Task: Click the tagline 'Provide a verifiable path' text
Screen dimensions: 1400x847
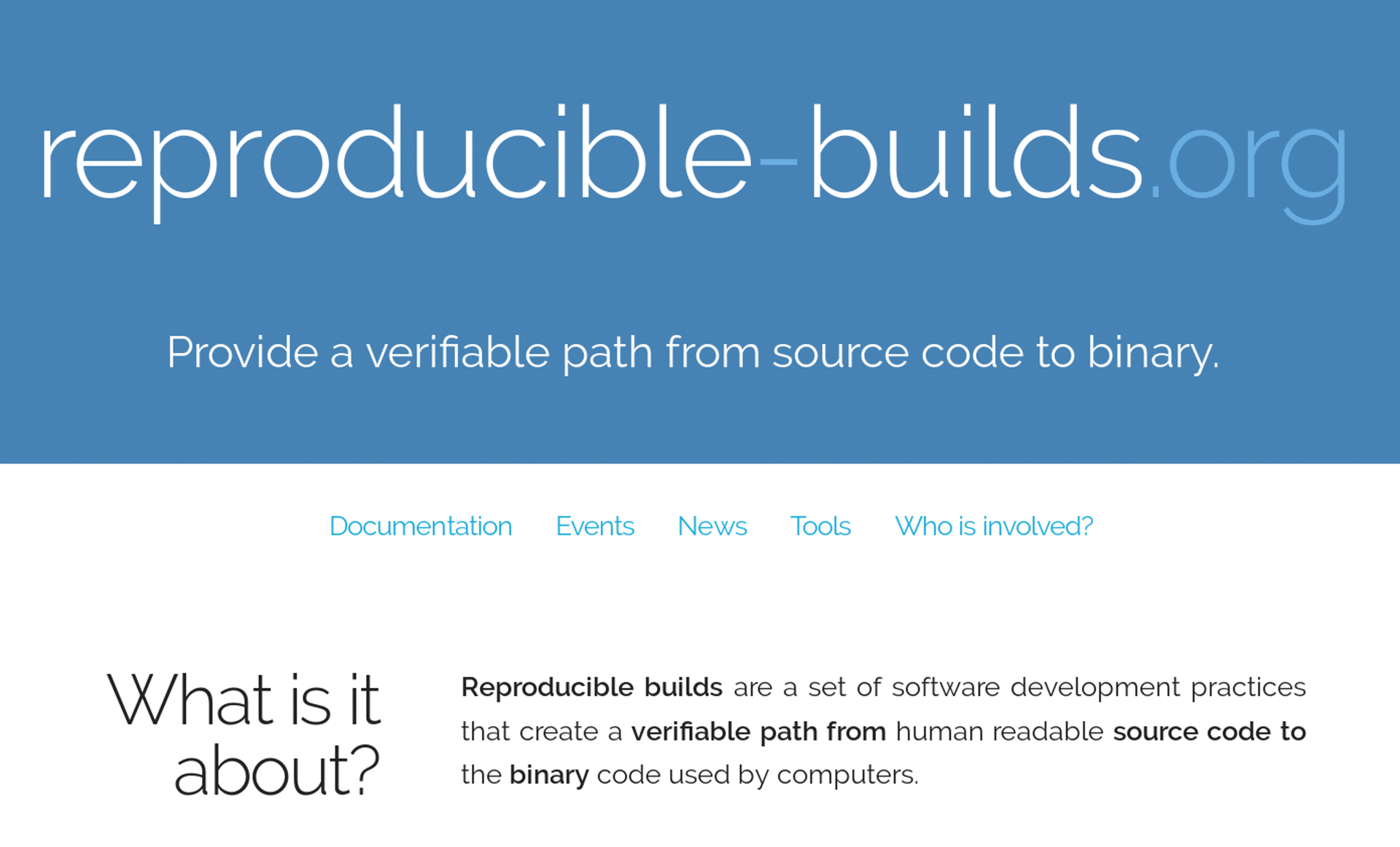Action: pyautogui.click(x=408, y=353)
